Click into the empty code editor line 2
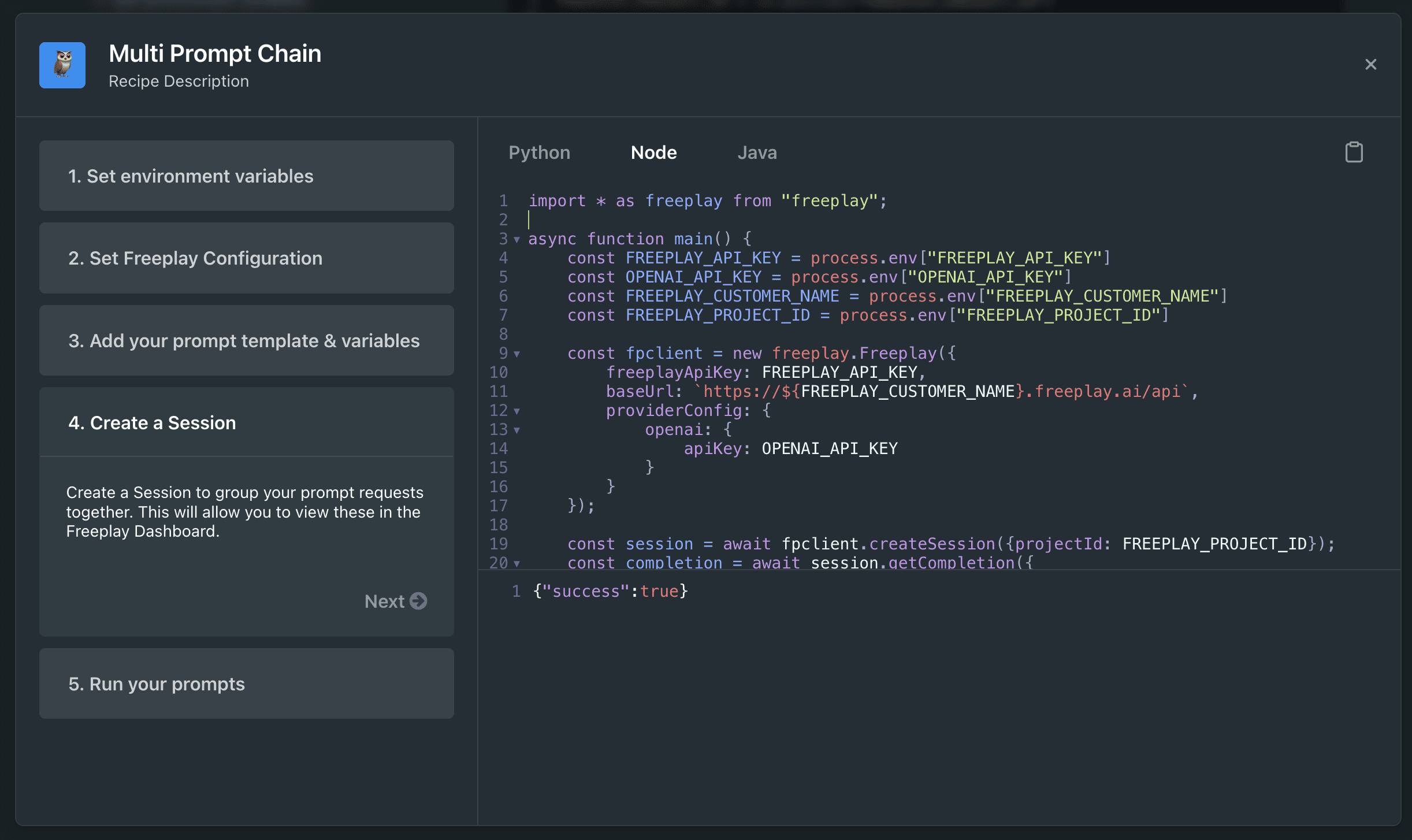 [693, 220]
